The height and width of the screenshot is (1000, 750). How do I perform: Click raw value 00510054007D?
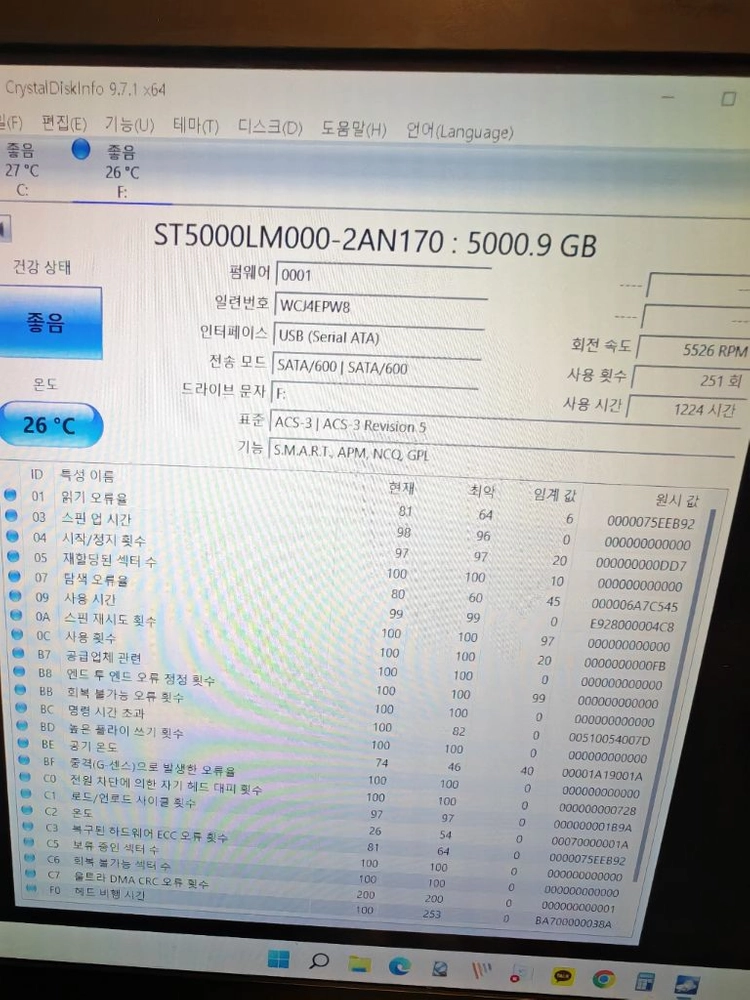click(609, 740)
